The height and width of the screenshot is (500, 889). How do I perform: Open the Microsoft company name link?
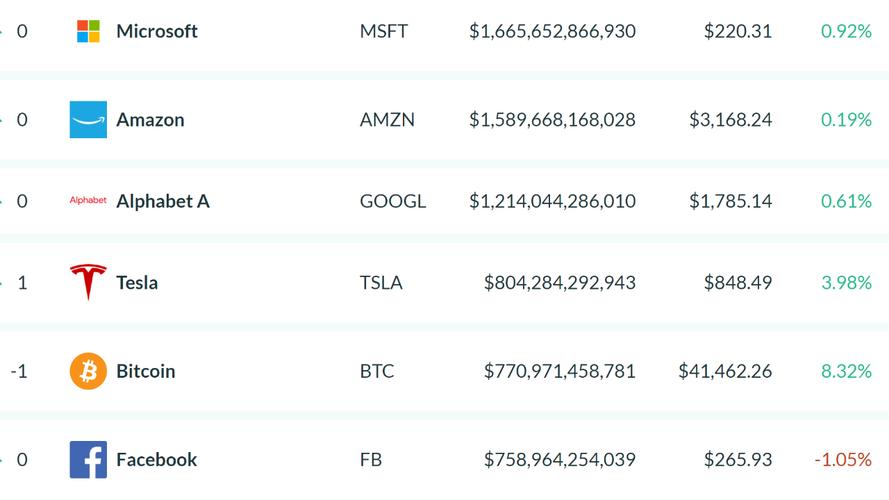(157, 31)
